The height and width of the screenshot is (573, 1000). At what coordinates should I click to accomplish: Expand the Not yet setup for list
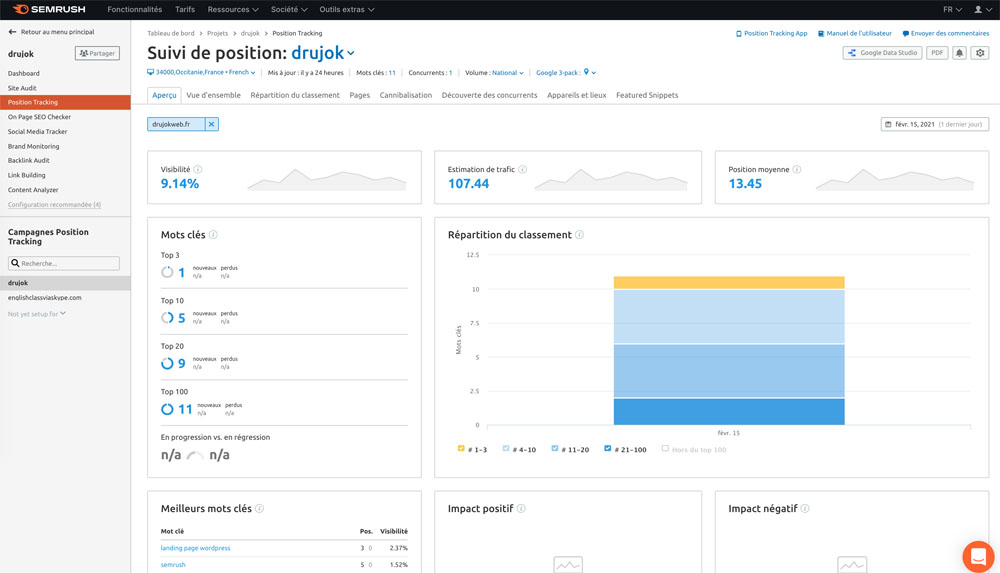36,314
